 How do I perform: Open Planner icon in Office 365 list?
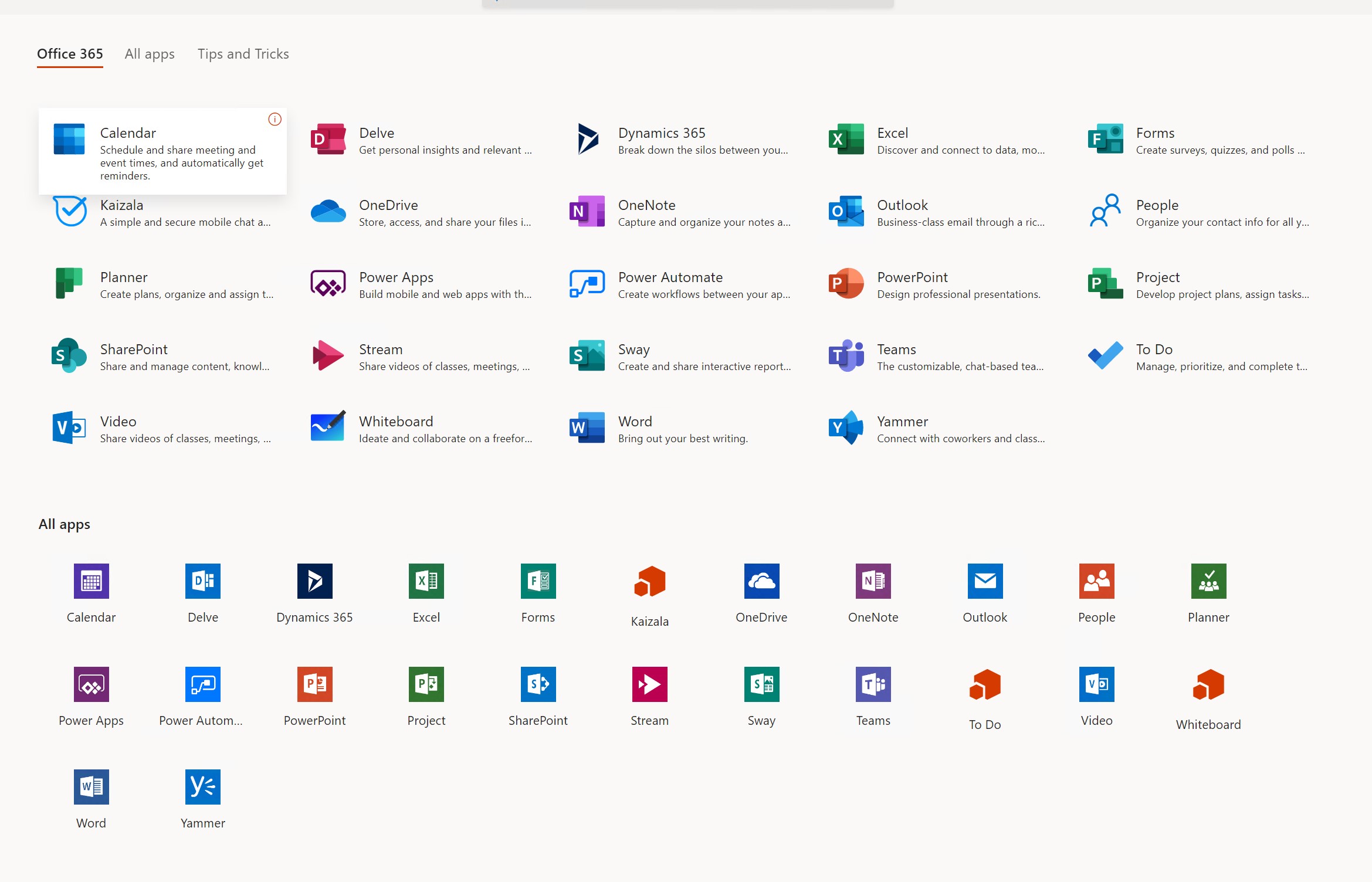(69, 283)
